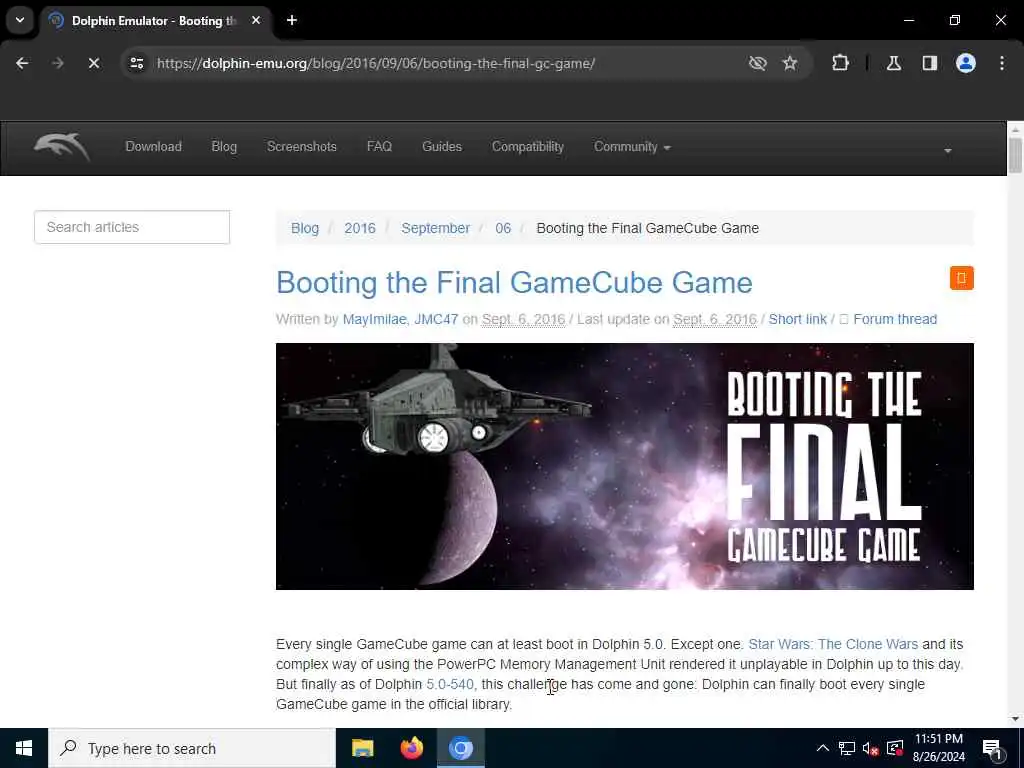Image resolution: width=1024 pixels, height=768 pixels.
Task: Open the network tray icon
Action: click(847, 748)
